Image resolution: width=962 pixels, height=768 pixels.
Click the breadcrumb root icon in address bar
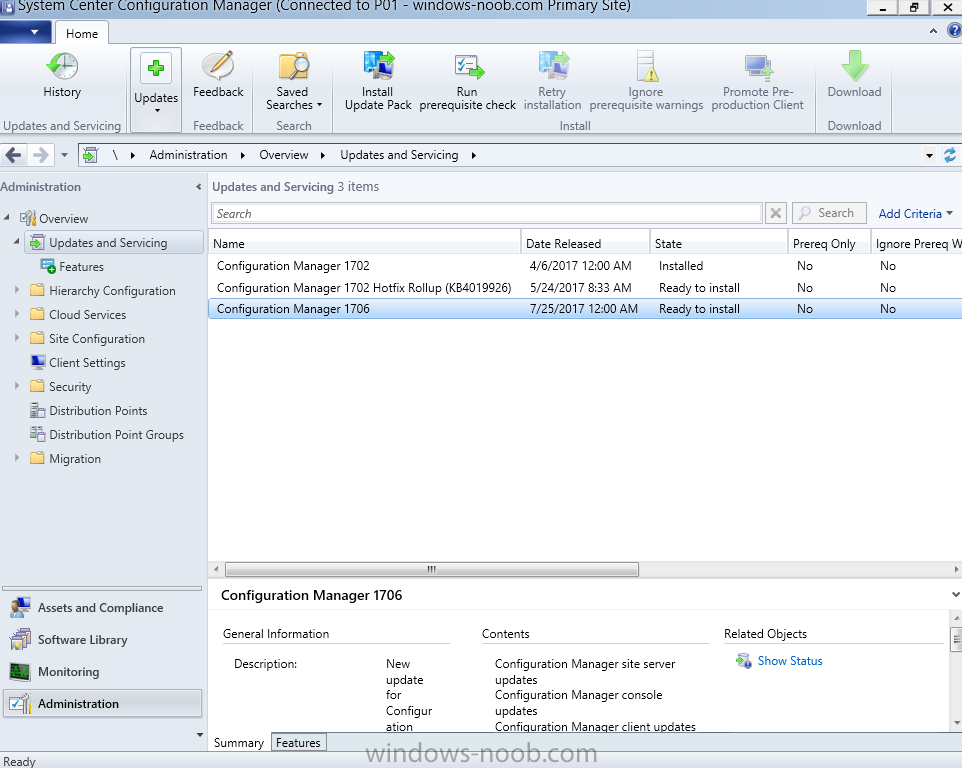point(90,155)
